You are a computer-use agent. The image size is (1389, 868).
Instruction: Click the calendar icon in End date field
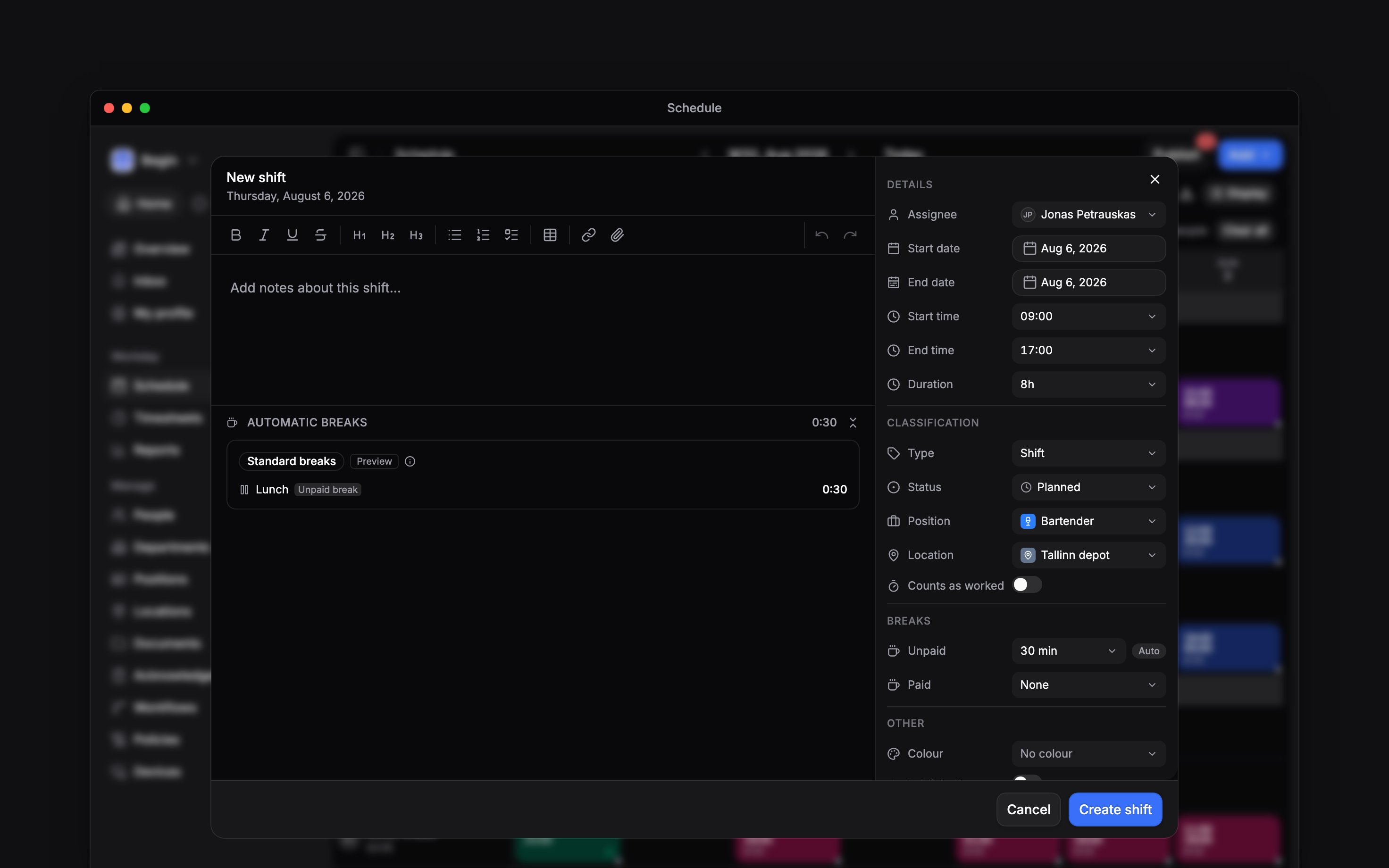(x=1029, y=283)
